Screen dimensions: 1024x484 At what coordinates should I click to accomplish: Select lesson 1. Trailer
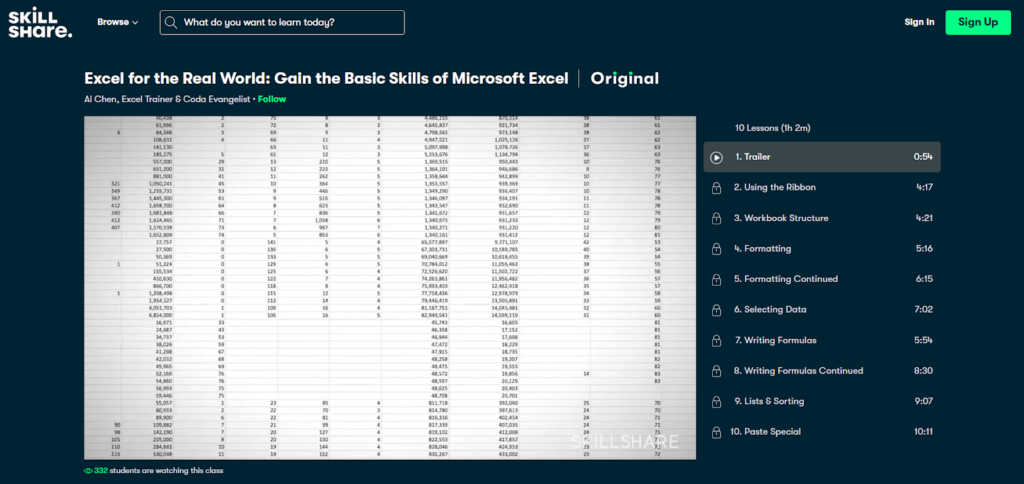pyautogui.click(x=822, y=157)
